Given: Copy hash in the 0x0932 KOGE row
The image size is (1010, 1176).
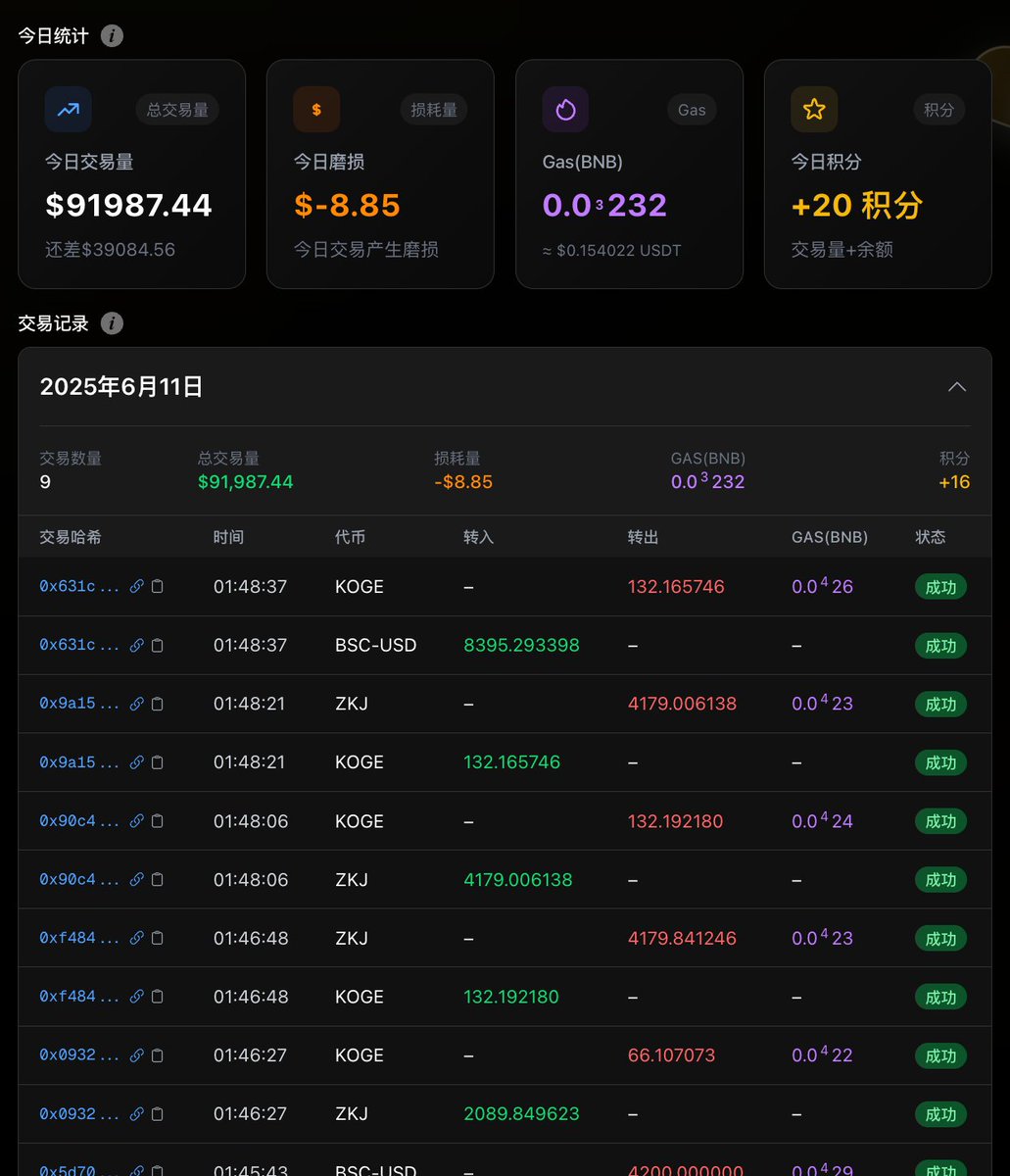Looking at the screenshot, I should click(158, 1055).
